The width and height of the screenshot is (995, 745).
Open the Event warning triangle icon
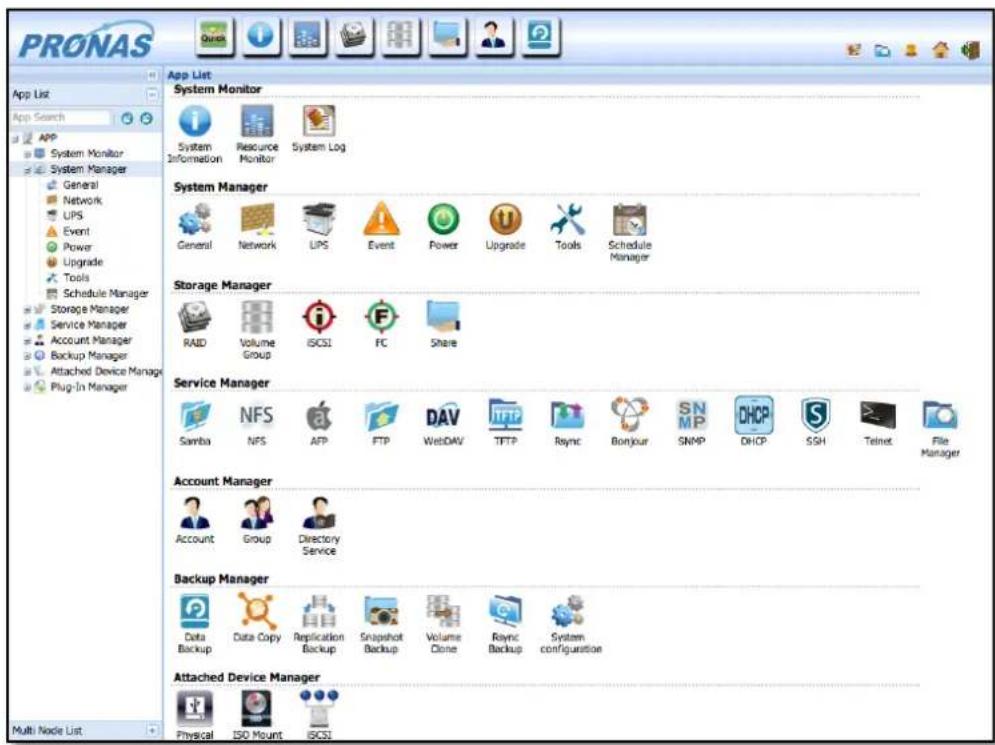click(x=381, y=220)
